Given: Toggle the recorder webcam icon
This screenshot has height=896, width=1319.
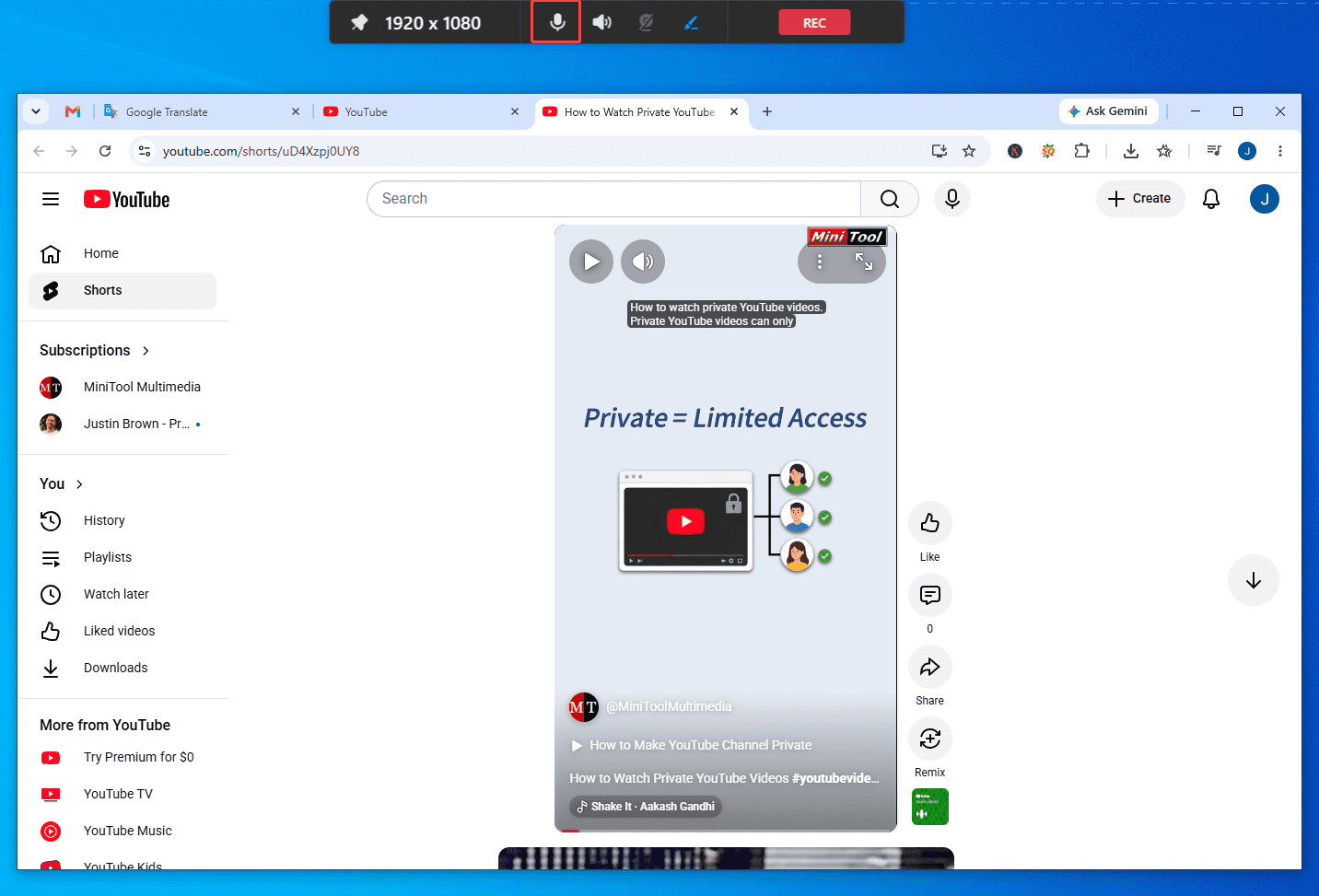Looking at the screenshot, I should pyautogui.click(x=647, y=22).
